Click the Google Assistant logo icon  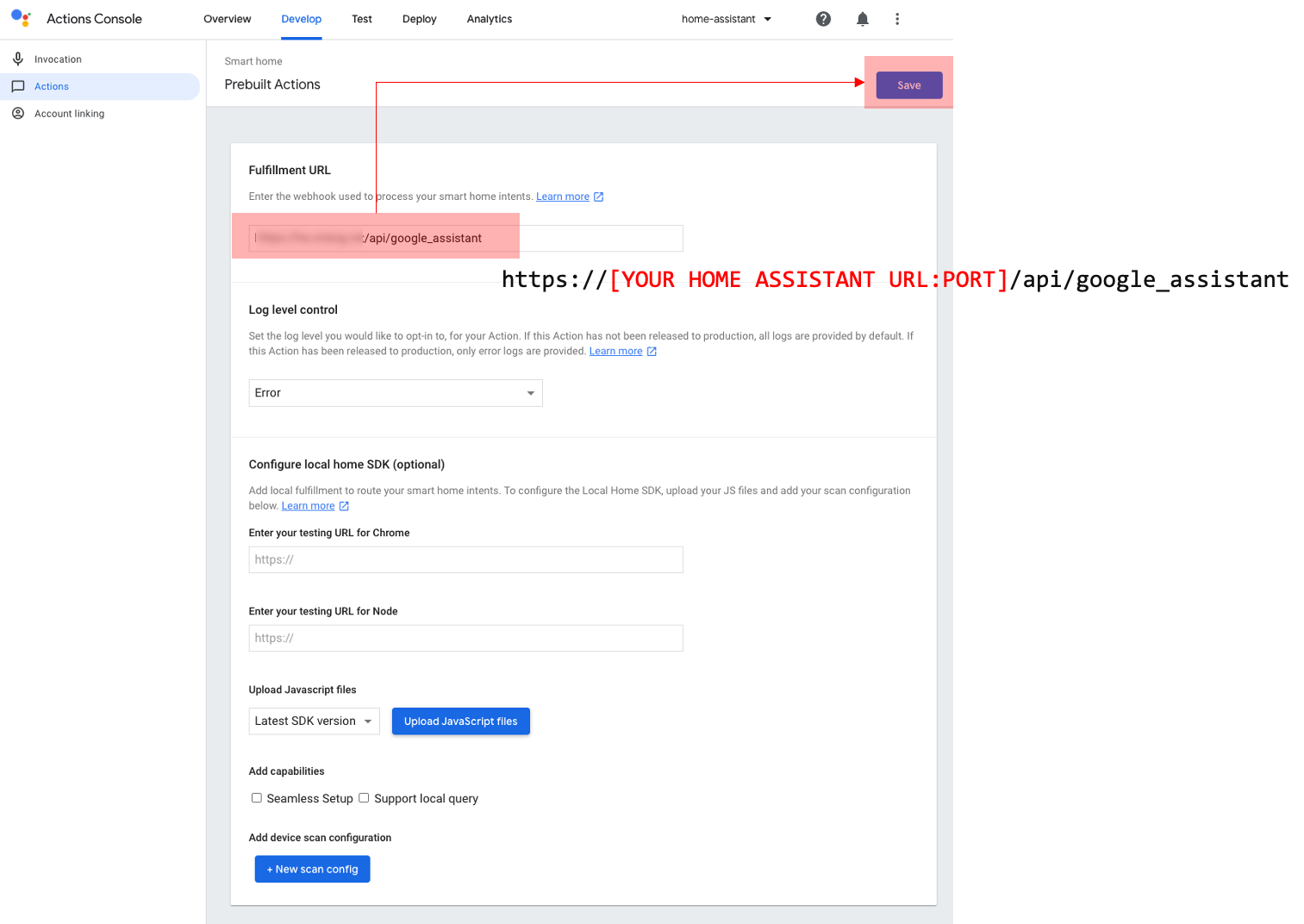(x=21, y=18)
